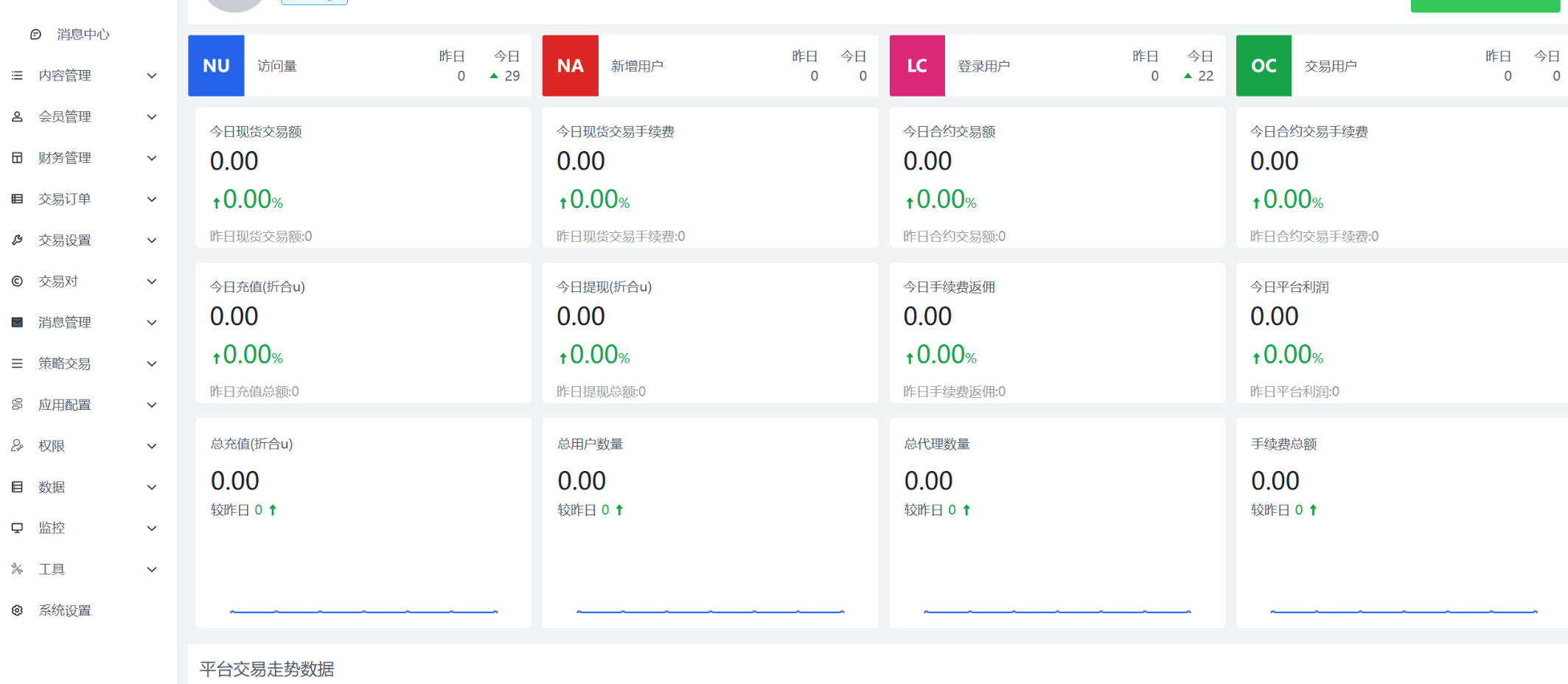Click the 系统设置 gear icon
The image size is (1568, 684).
point(18,610)
